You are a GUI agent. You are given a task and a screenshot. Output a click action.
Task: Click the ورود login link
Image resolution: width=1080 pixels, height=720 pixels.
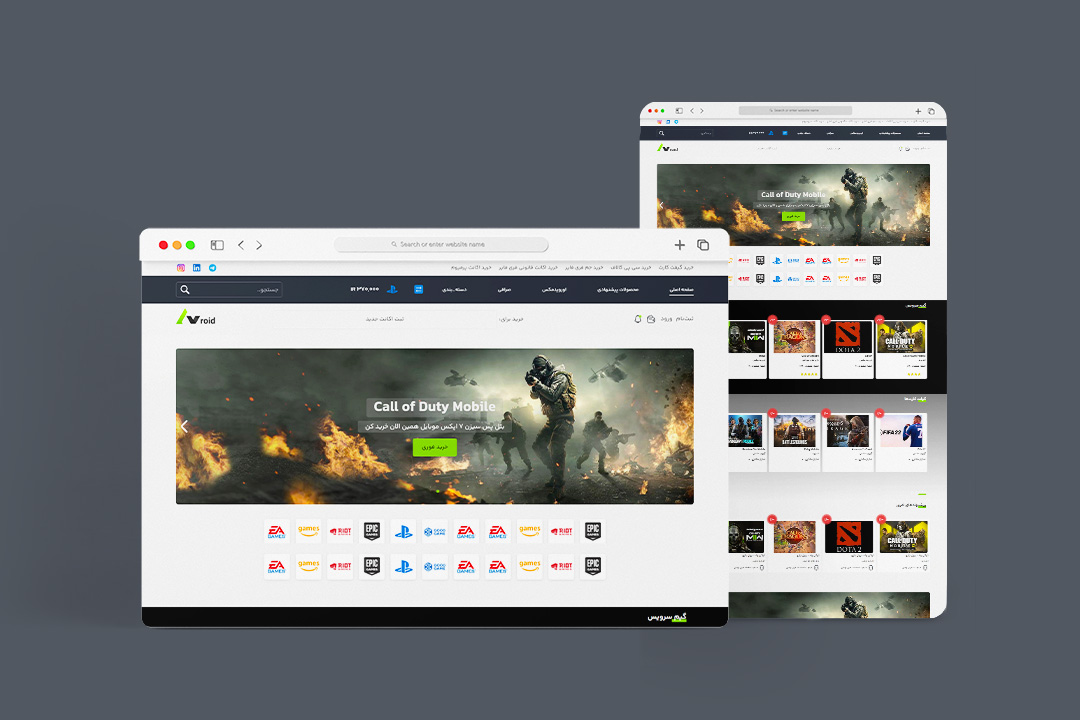666,319
